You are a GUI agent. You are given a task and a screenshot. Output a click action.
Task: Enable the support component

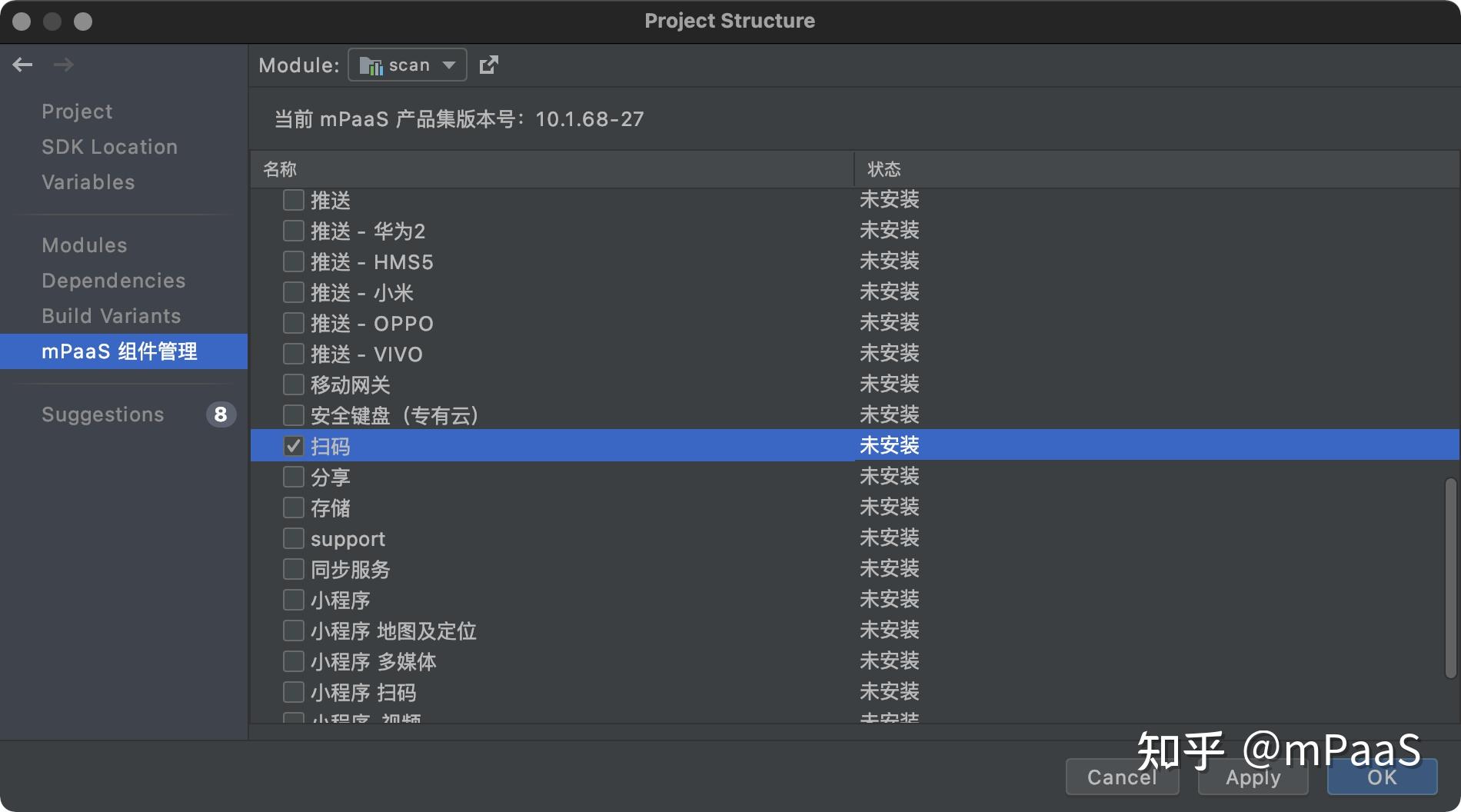coord(293,538)
